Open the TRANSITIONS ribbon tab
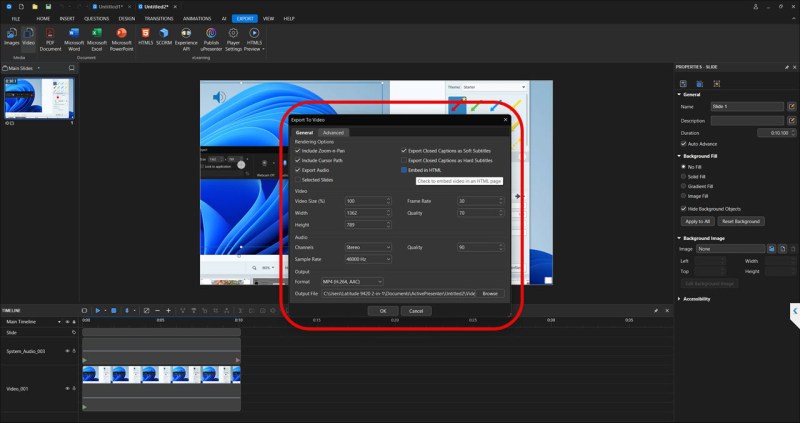 coord(158,18)
